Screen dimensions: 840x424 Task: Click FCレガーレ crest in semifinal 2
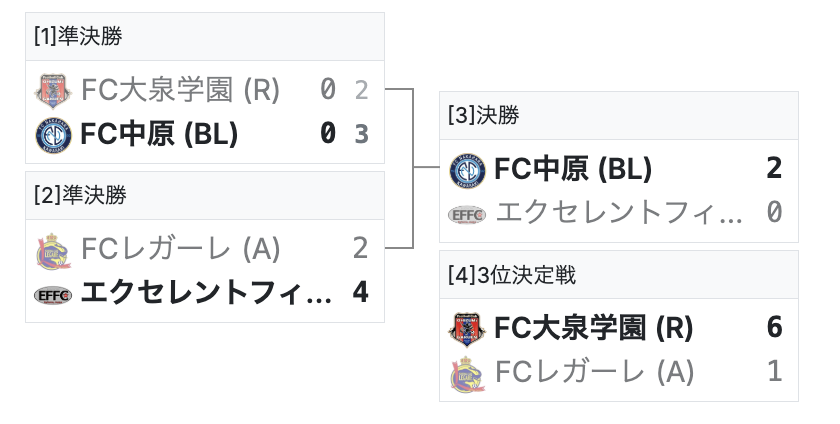(x=54, y=248)
